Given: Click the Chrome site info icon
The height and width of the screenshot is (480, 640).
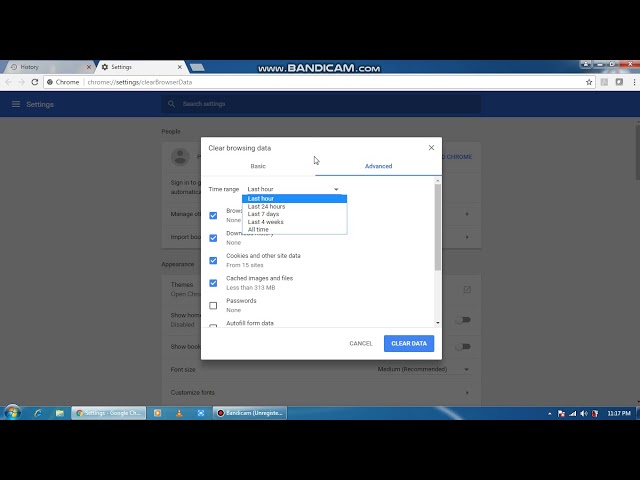Looking at the screenshot, I should [x=50, y=82].
